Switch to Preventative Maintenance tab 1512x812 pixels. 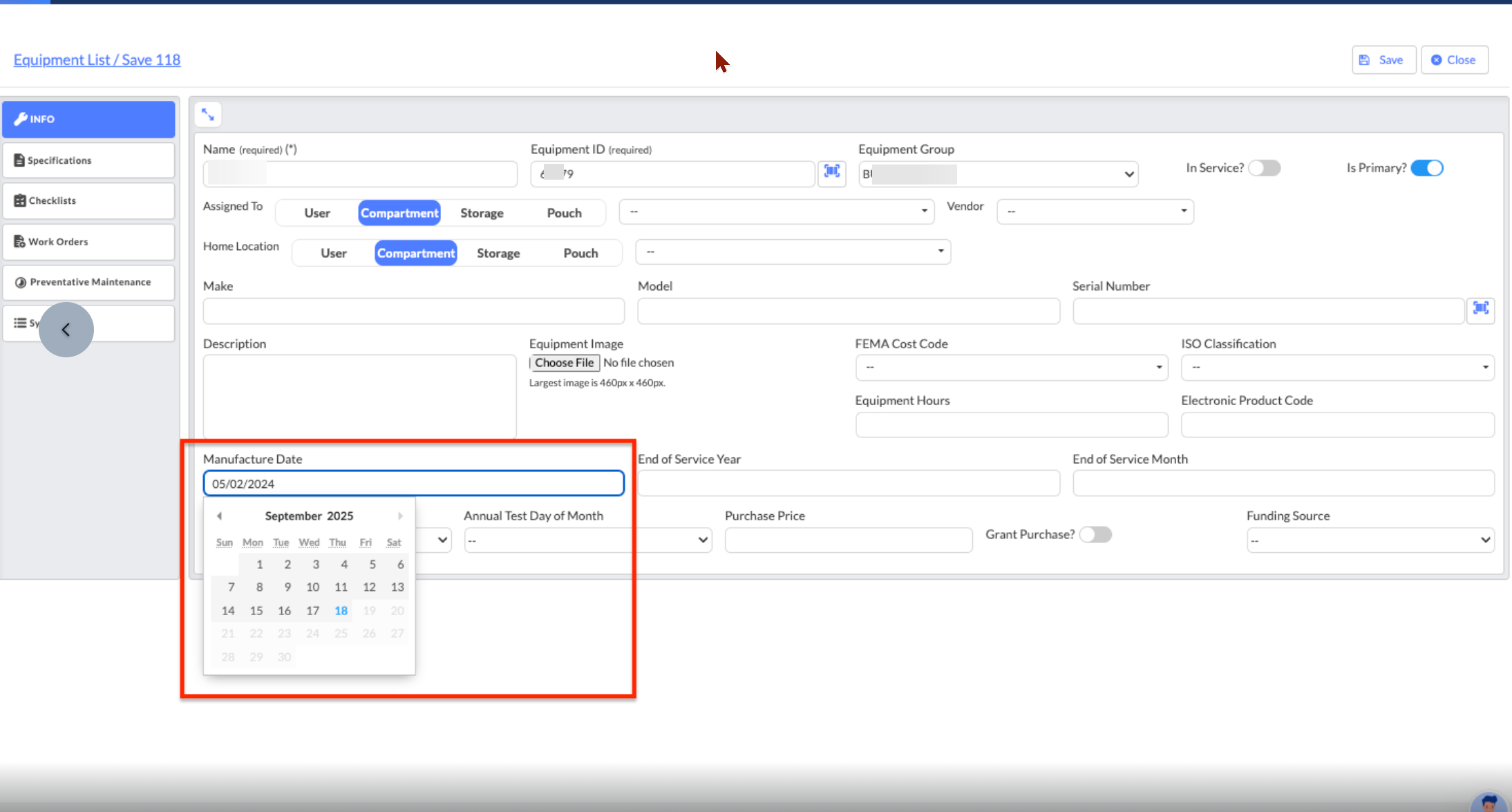(88, 282)
